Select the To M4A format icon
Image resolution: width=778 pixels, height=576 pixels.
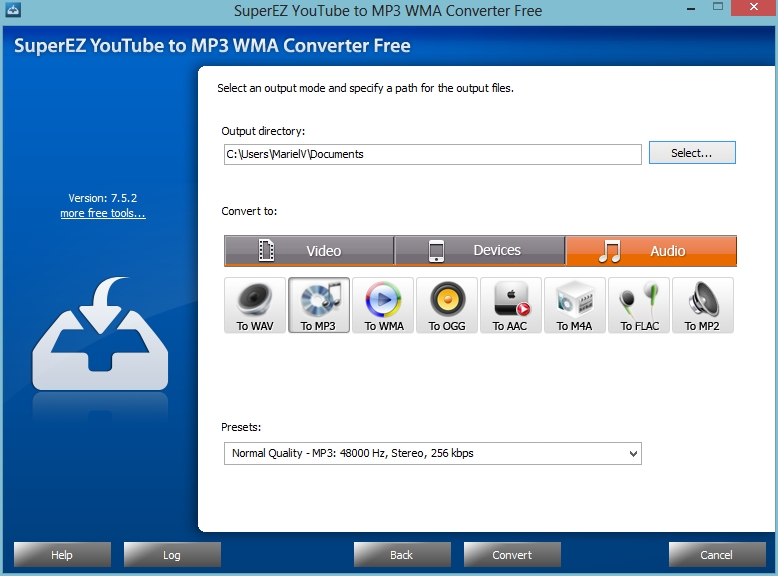pyautogui.click(x=575, y=305)
